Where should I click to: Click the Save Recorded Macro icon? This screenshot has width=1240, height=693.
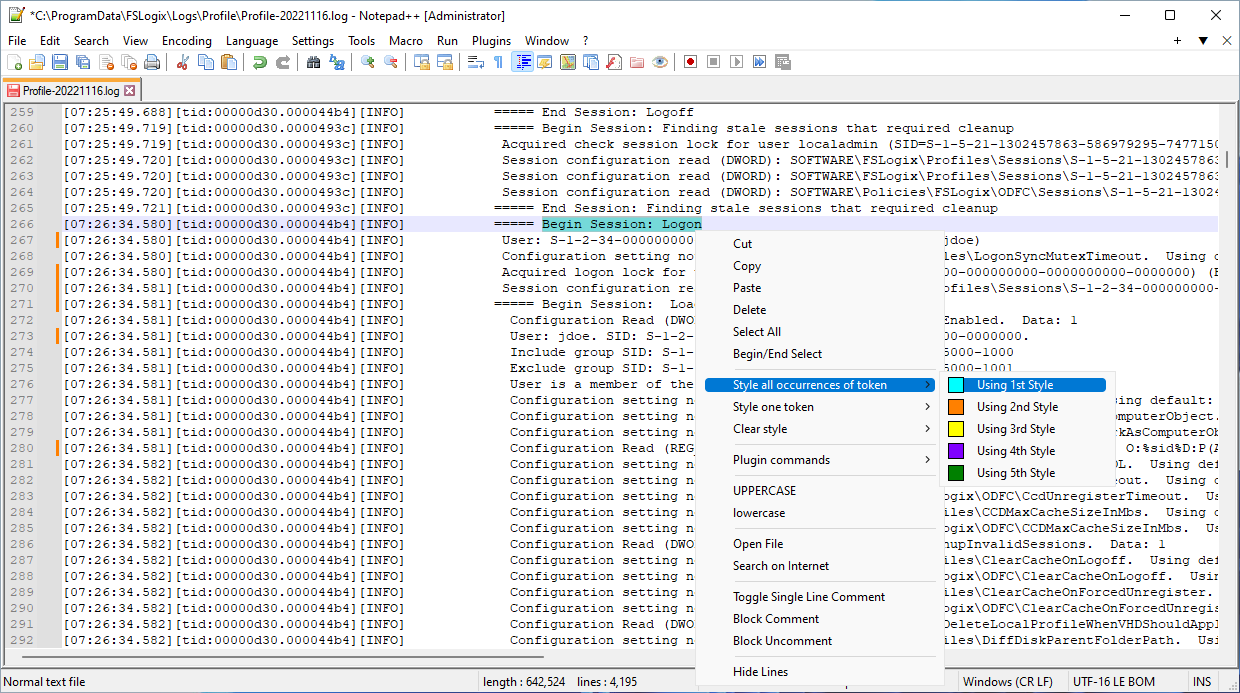click(x=782, y=62)
